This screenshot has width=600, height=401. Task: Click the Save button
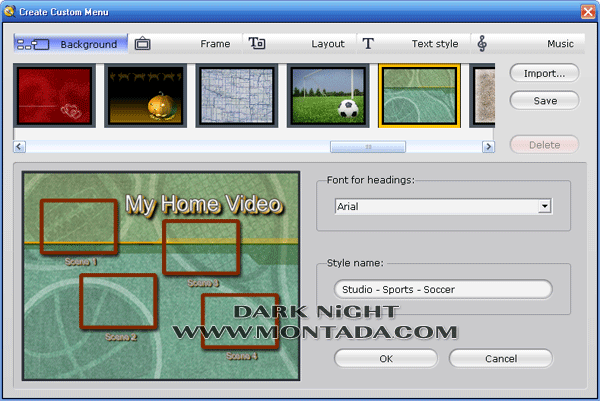tap(544, 100)
